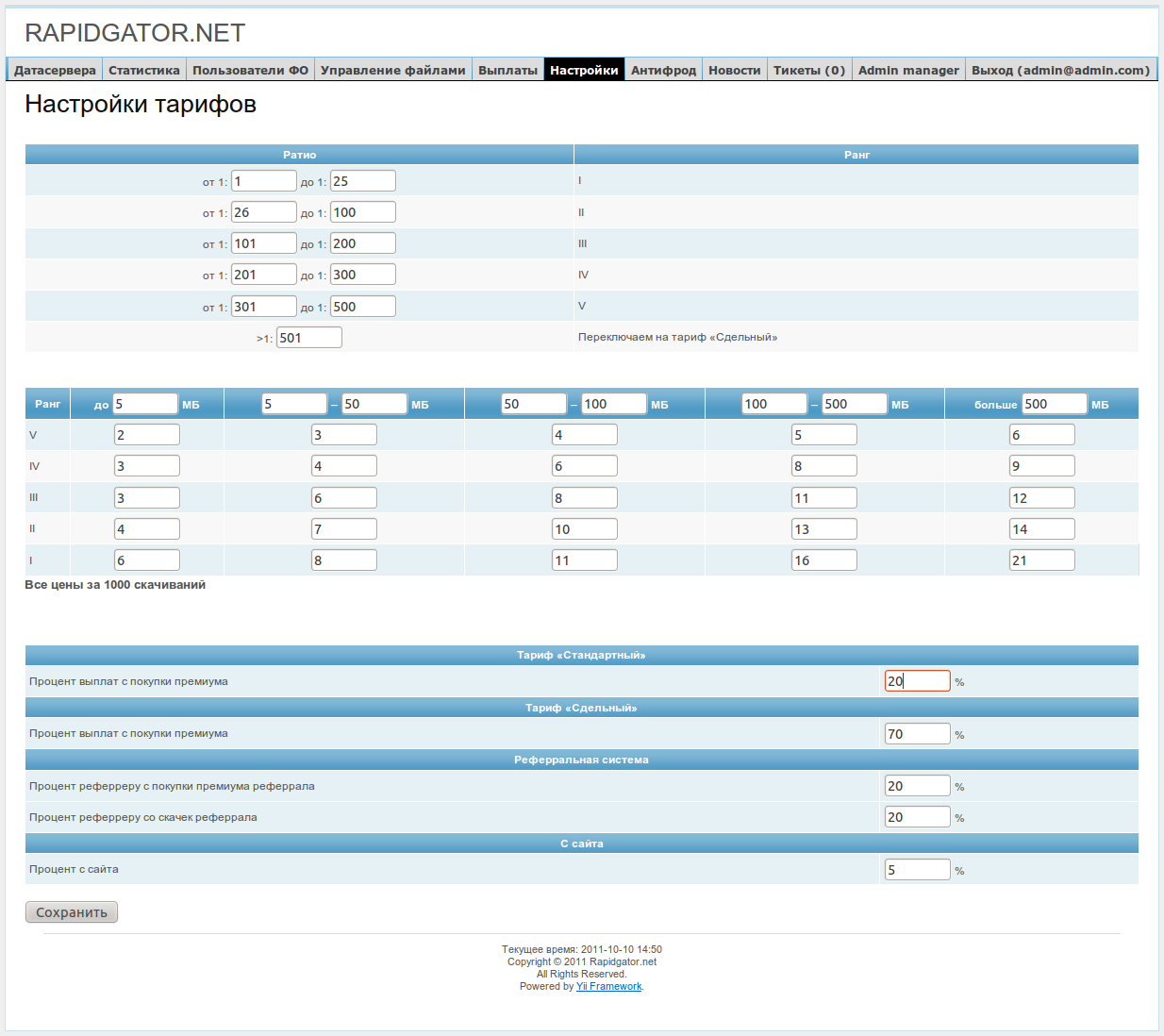Go to the Новости page
1164x1036 pixels.
[x=735, y=70]
